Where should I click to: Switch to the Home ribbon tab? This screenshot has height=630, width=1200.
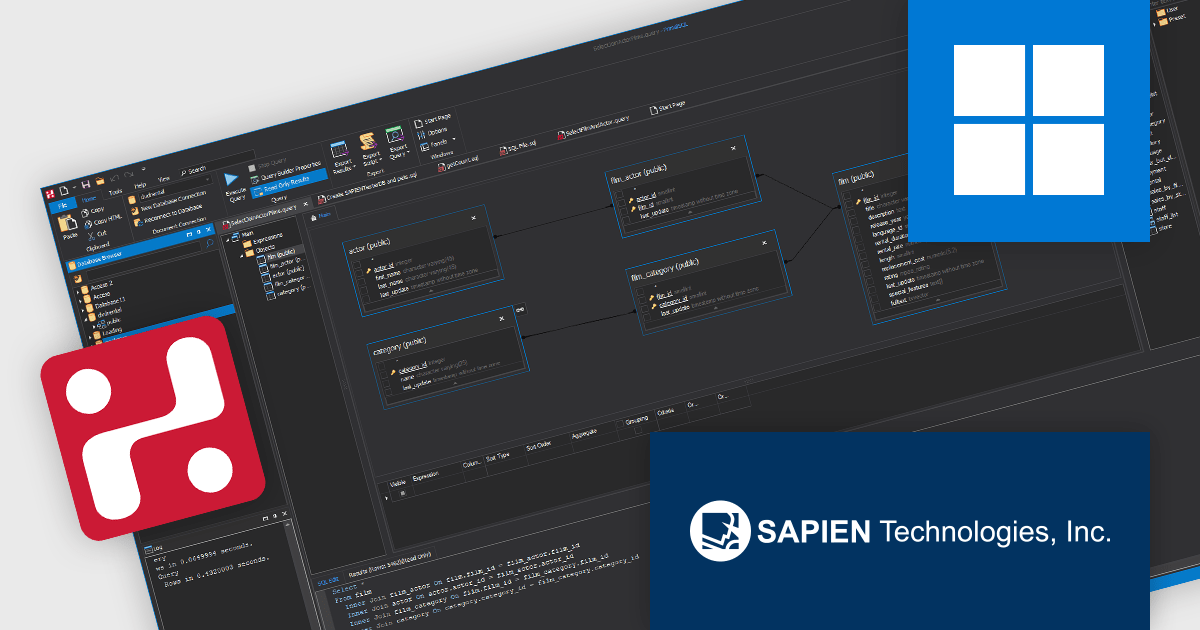pos(89,199)
